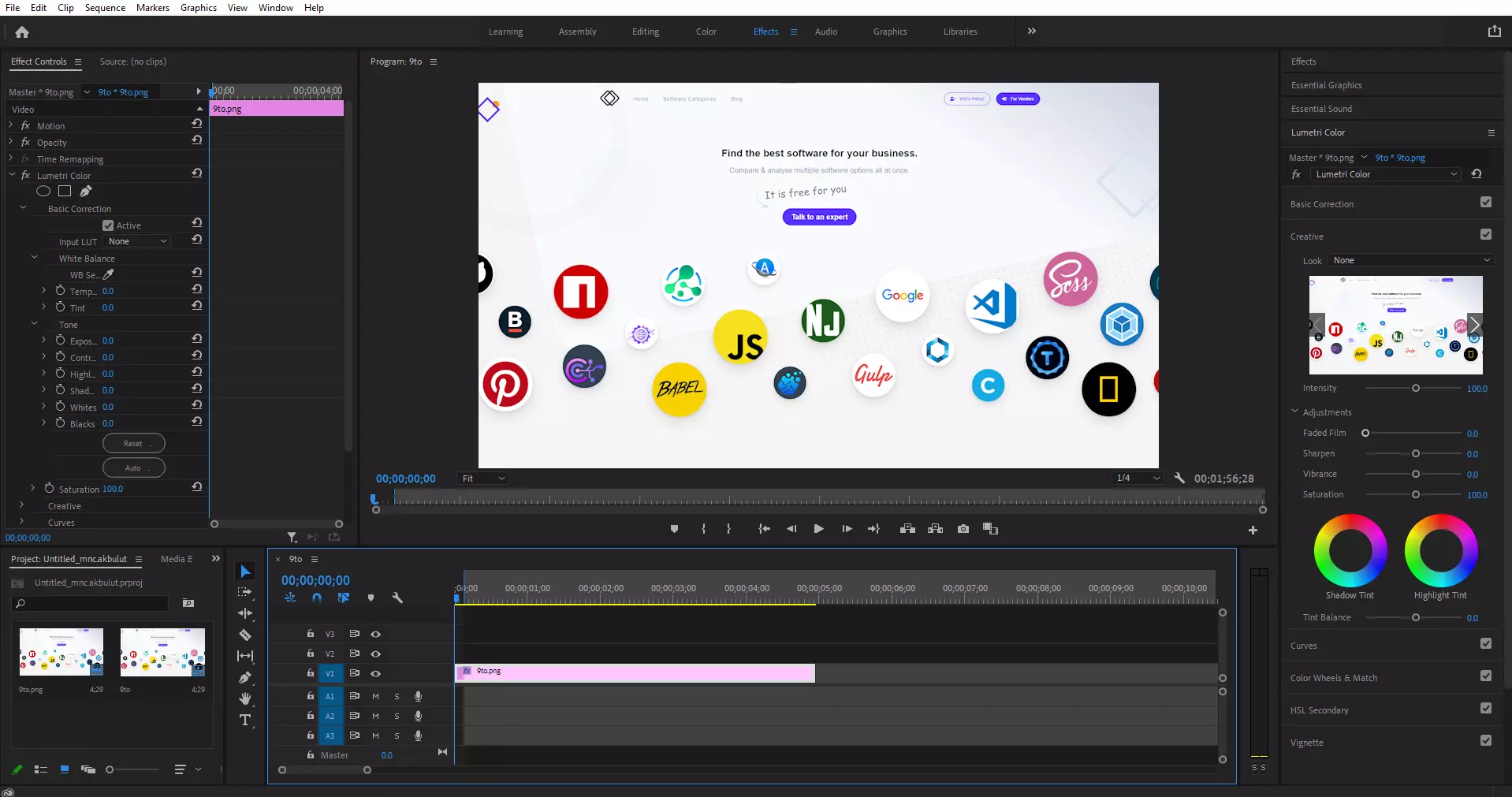Toggle V3 track output eye
Viewport: 1512px width, 797px height.
click(376, 634)
